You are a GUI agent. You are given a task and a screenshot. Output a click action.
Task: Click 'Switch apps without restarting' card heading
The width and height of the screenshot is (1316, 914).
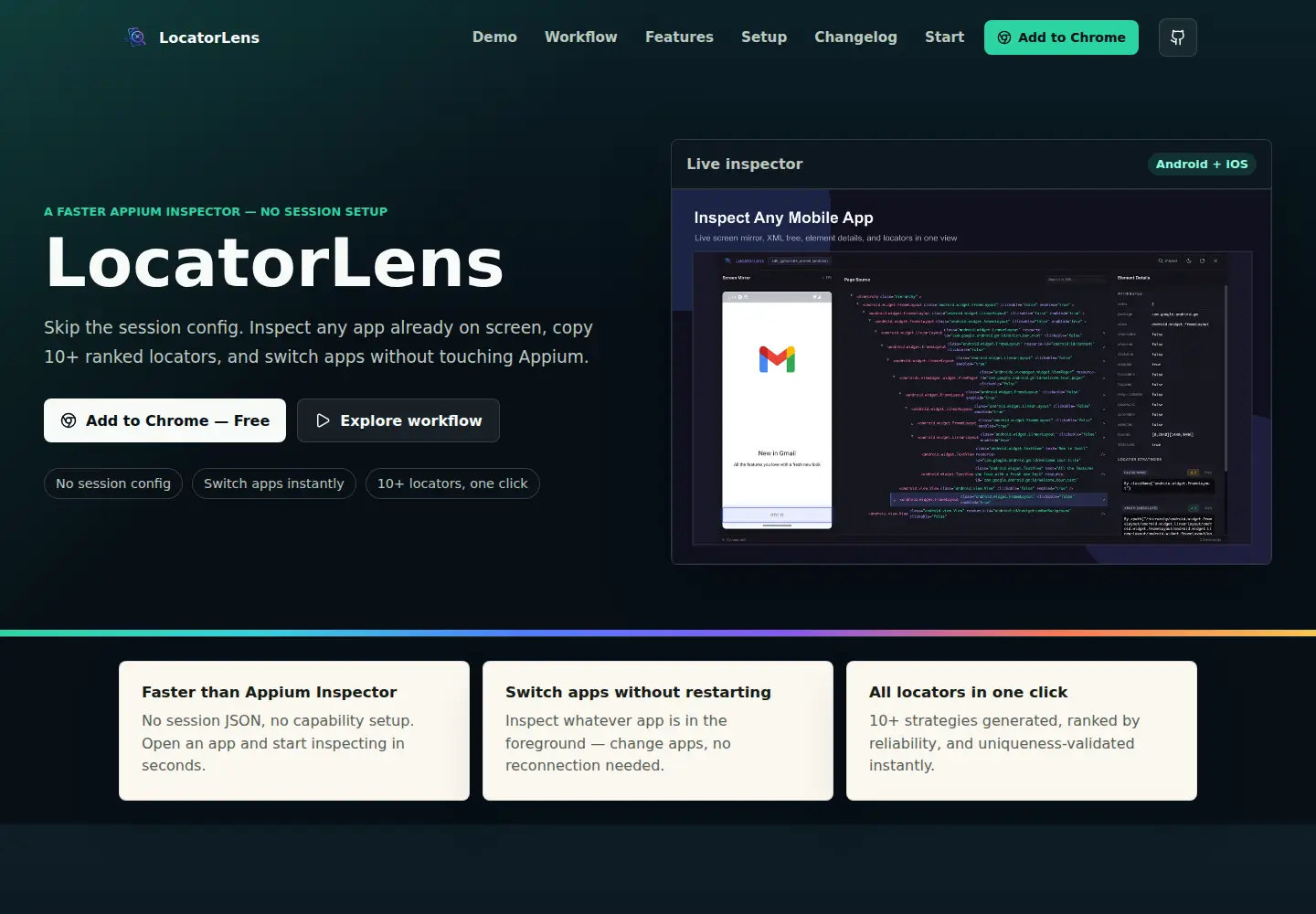pyautogui.click(x=638, y=692)
